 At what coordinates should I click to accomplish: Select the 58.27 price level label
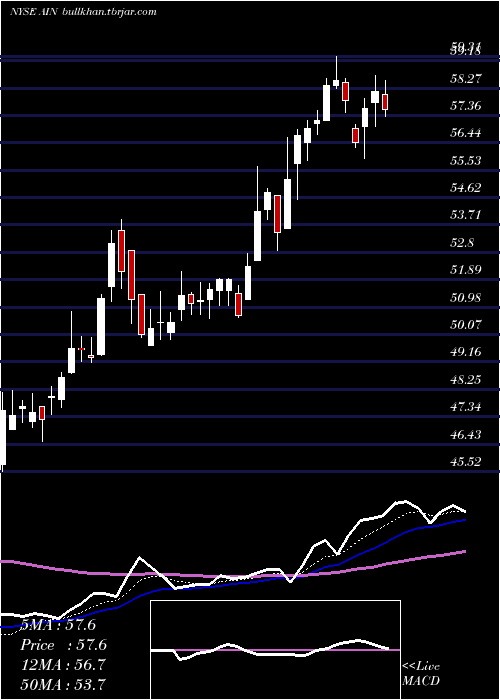click(x=466, y=79)
